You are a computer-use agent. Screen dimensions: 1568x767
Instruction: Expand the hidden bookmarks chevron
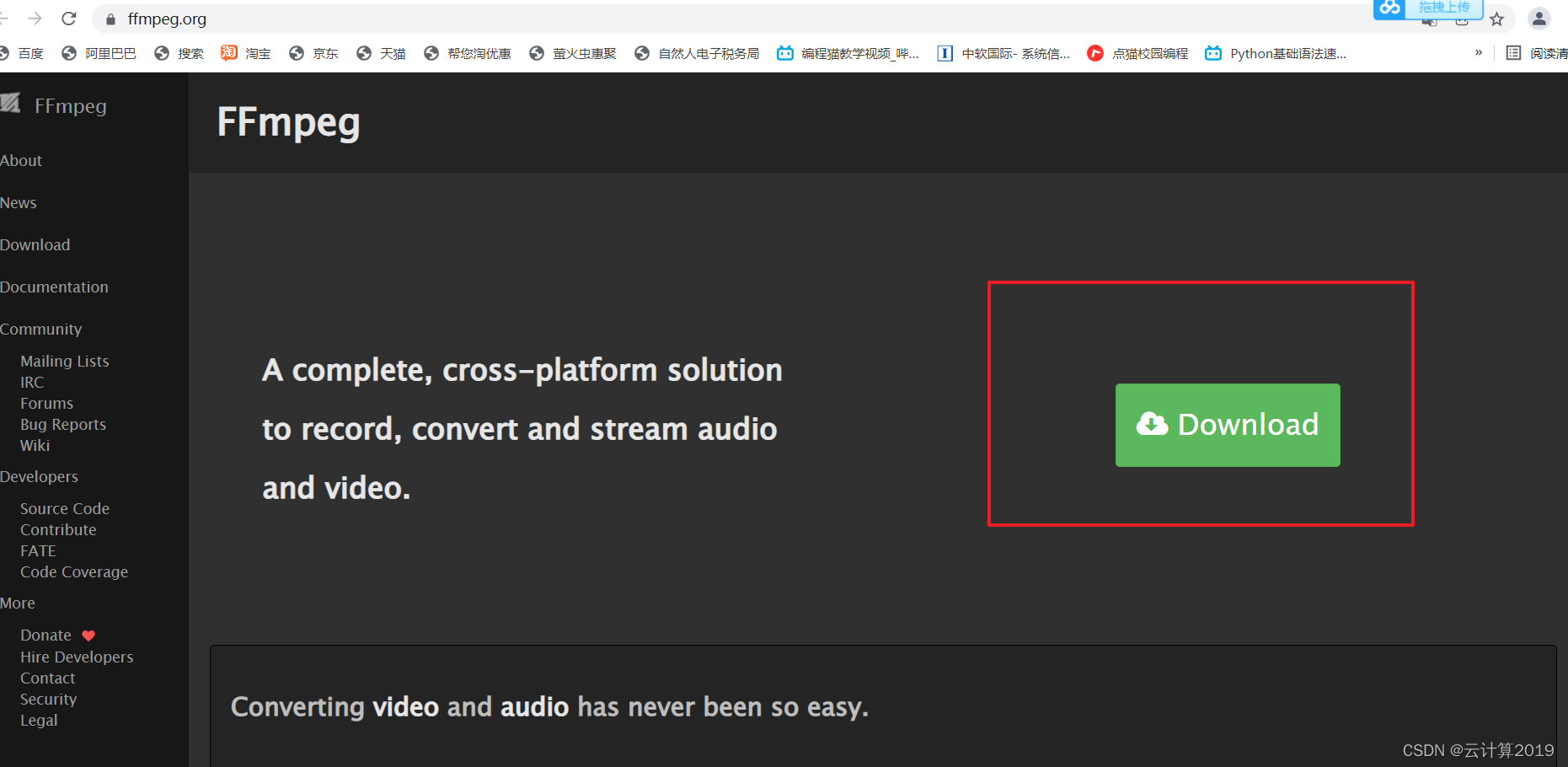point(1479,52)
